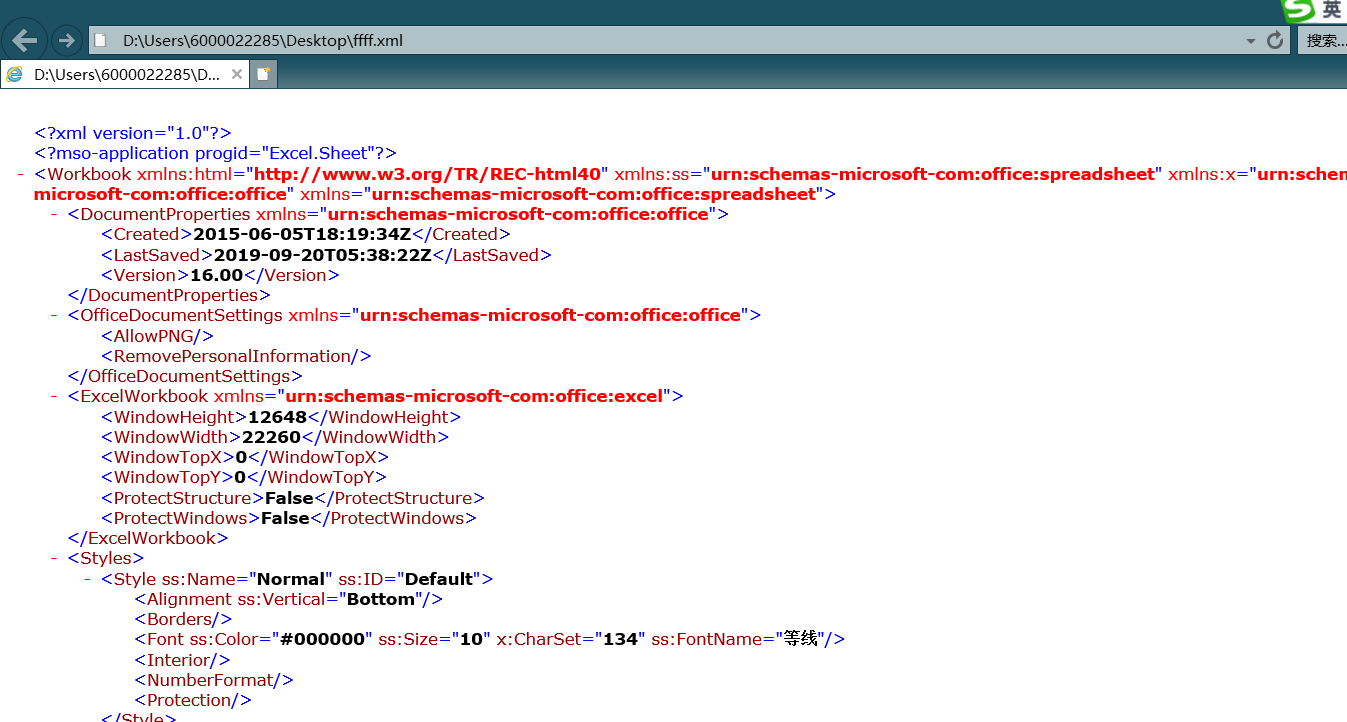Collapse the ExcelWorkbook node
The image size is (1347, 722).
pyautogui.click(x=53, y=395)
